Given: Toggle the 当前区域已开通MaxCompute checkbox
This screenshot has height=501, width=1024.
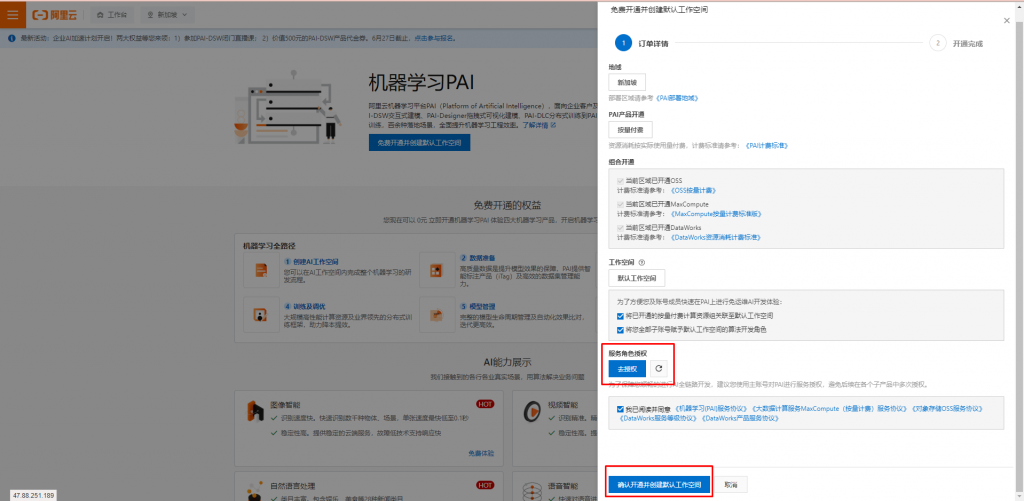Looking at the screenshot, I should (620, 204).
